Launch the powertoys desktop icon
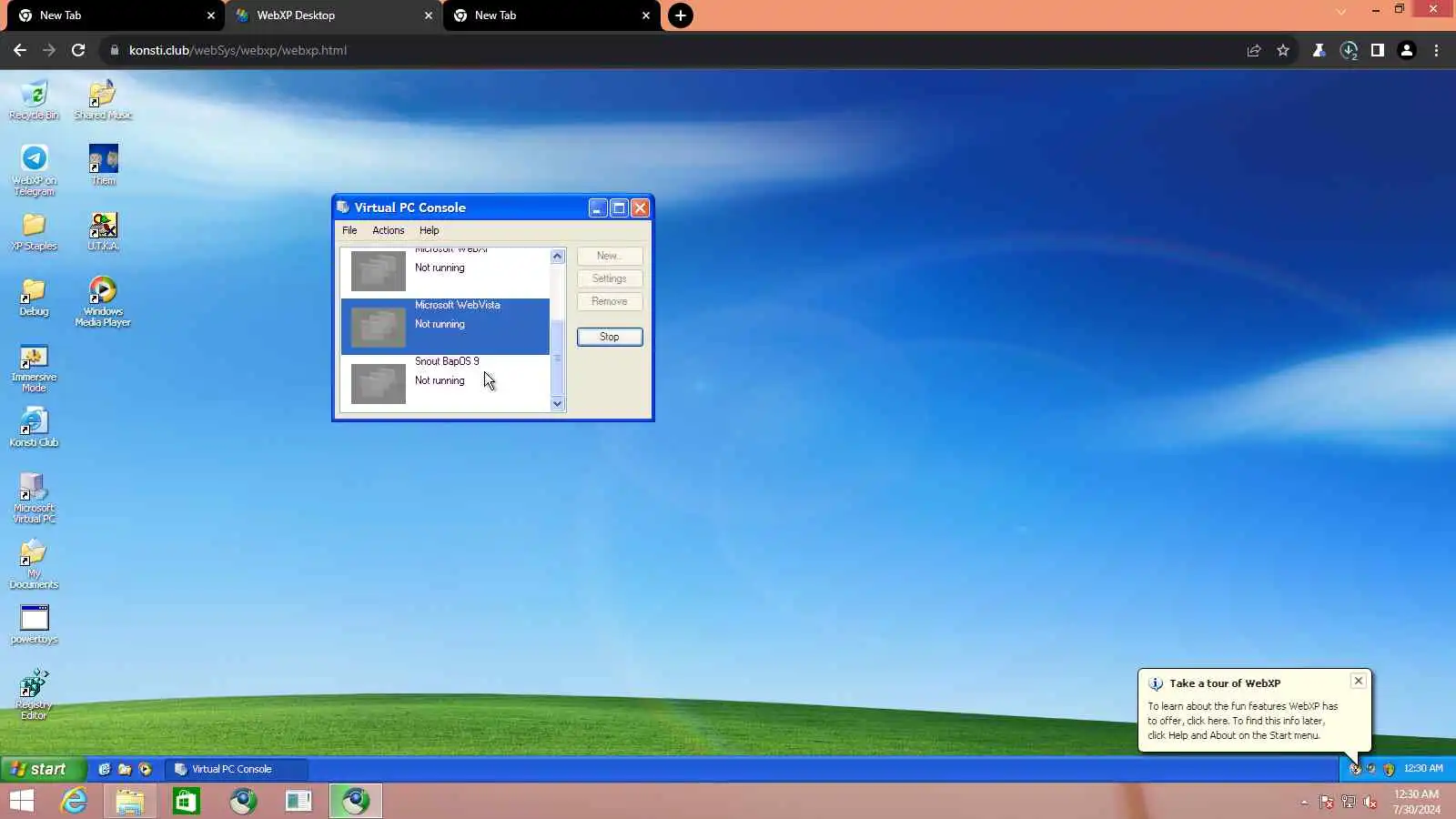 point(34,624)
